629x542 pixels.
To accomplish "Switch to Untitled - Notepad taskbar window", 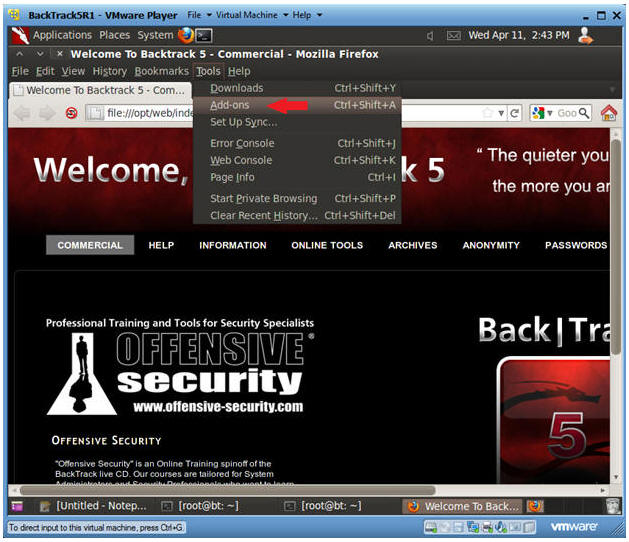I will [x=94, y=506].
